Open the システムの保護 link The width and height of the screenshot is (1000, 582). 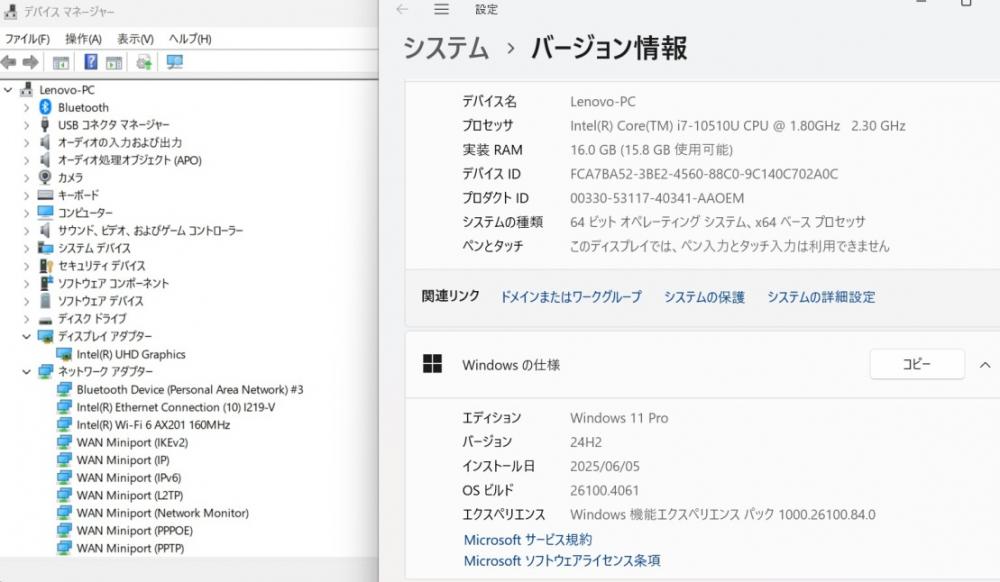(x=704, y=297)
